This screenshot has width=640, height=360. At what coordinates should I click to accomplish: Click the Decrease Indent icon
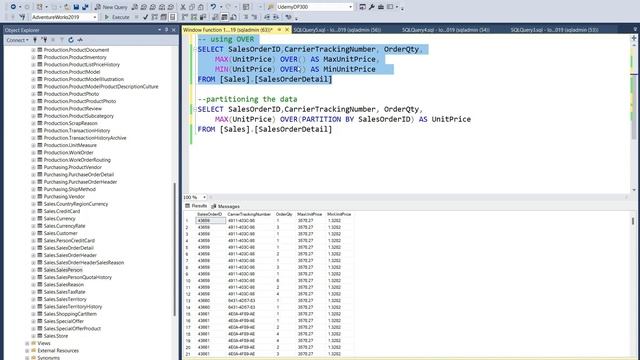(267, 17)
